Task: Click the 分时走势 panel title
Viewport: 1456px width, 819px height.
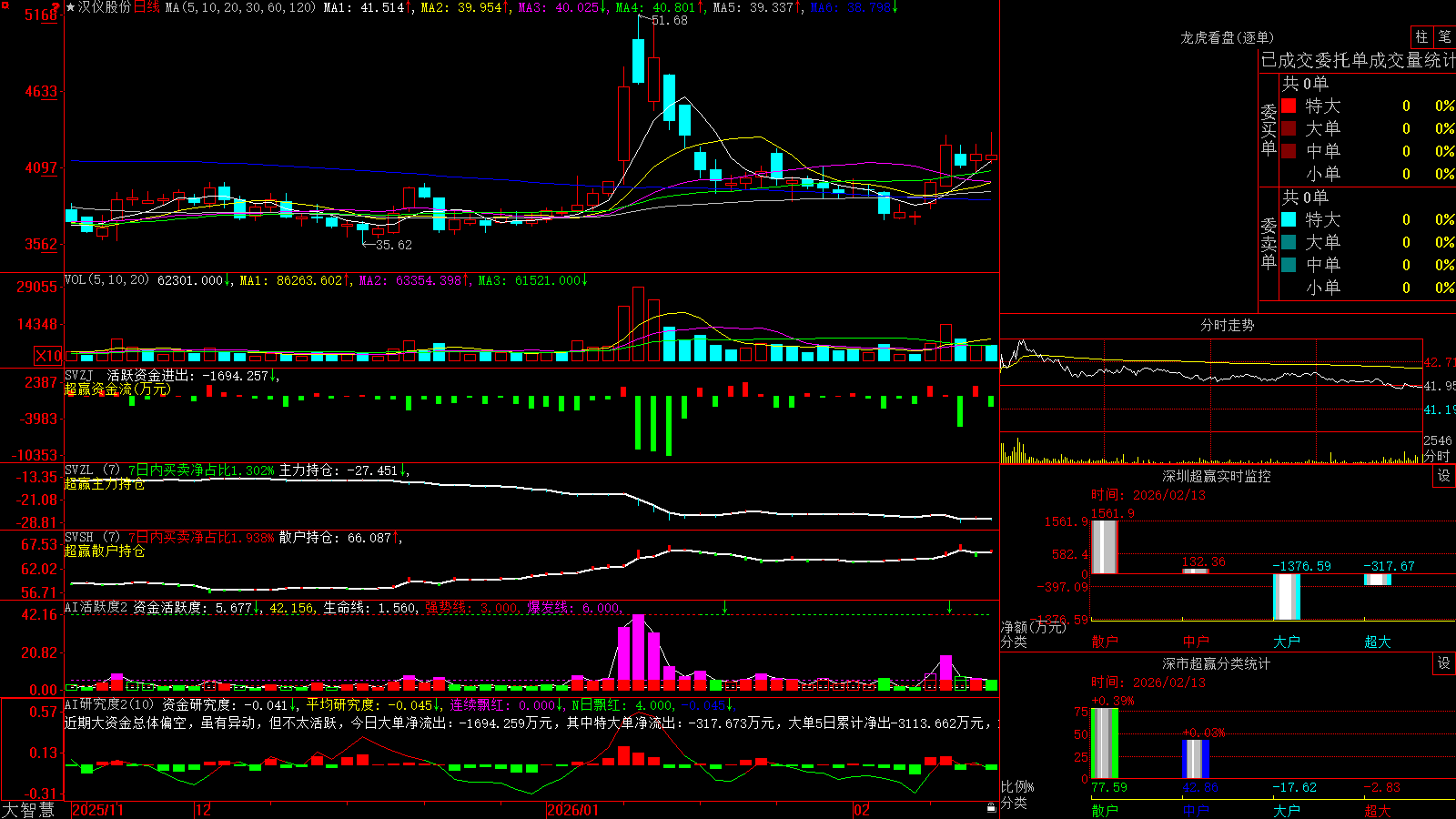Action: pos(1228,325)
